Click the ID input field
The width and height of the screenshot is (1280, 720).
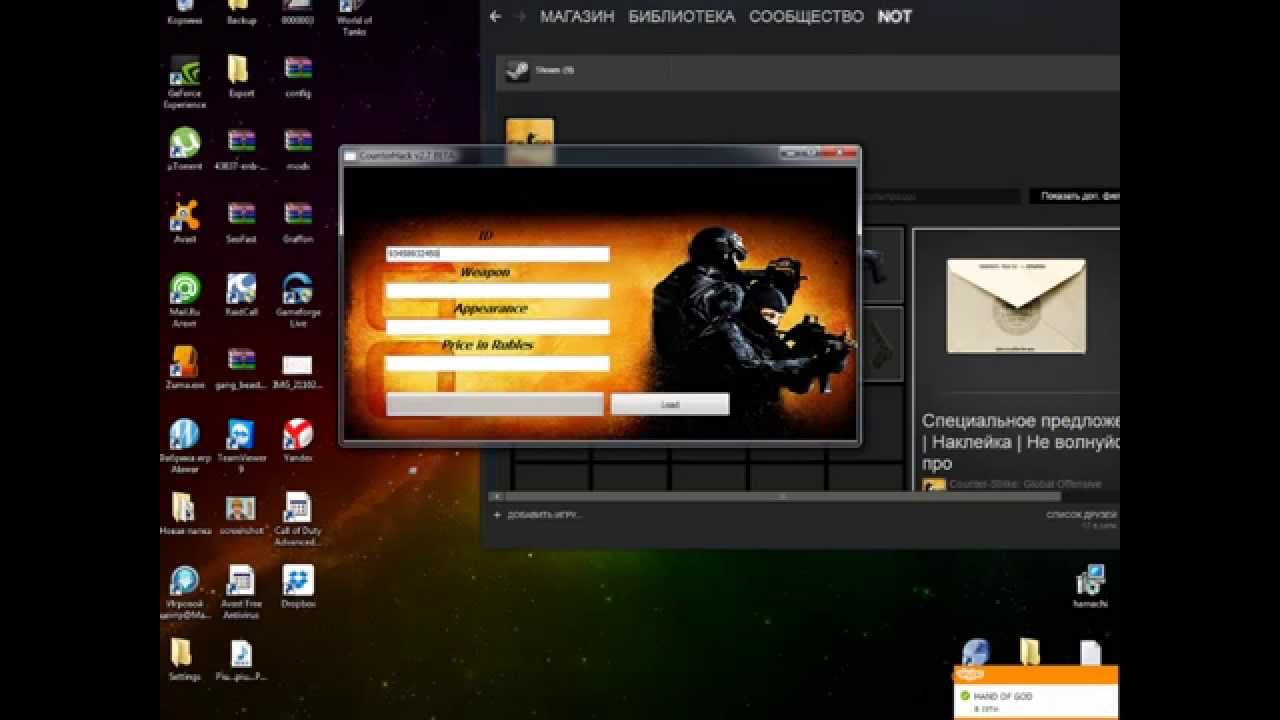pos(497,254)
